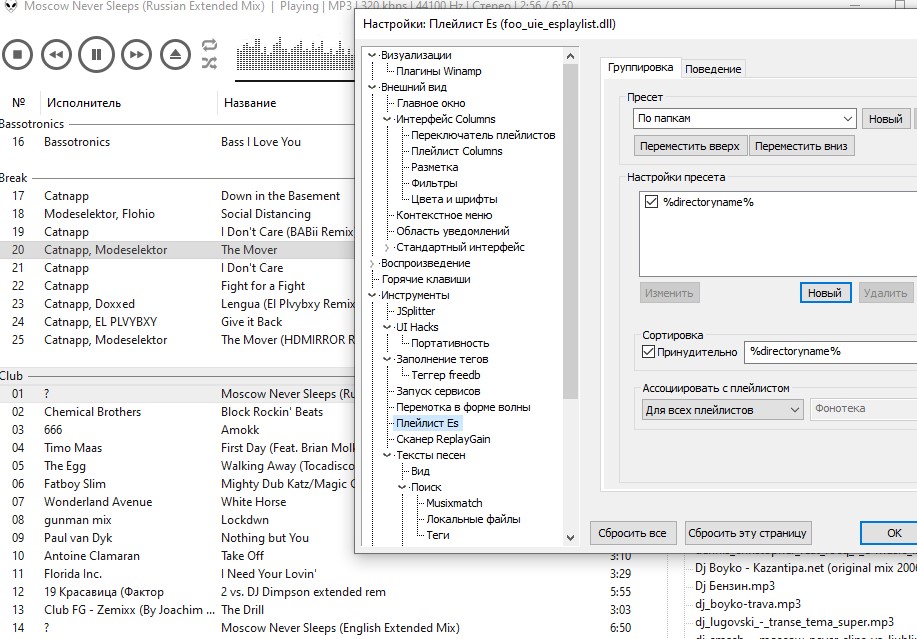
Task: Toggle the Принудительно sorting checkbox
Action: [648, 352]
